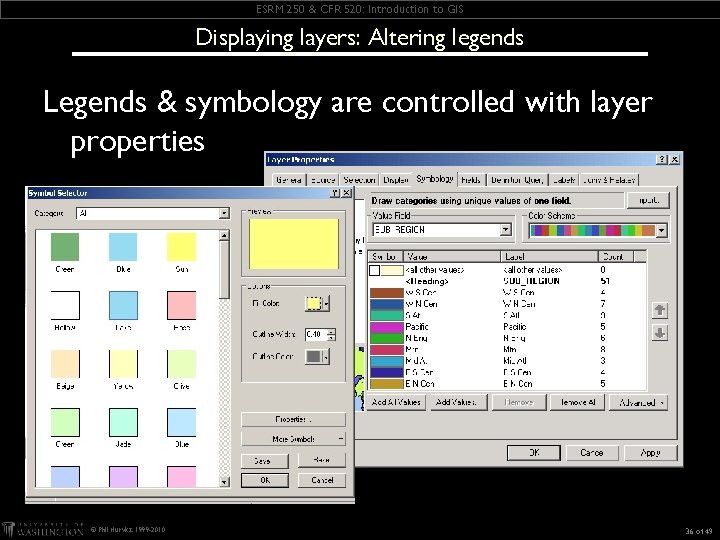This screenshot has height=540, width=720.
Task: Pick the Blue symbol beside Jade
Action: pyautogui.click(x=181, y=422)
